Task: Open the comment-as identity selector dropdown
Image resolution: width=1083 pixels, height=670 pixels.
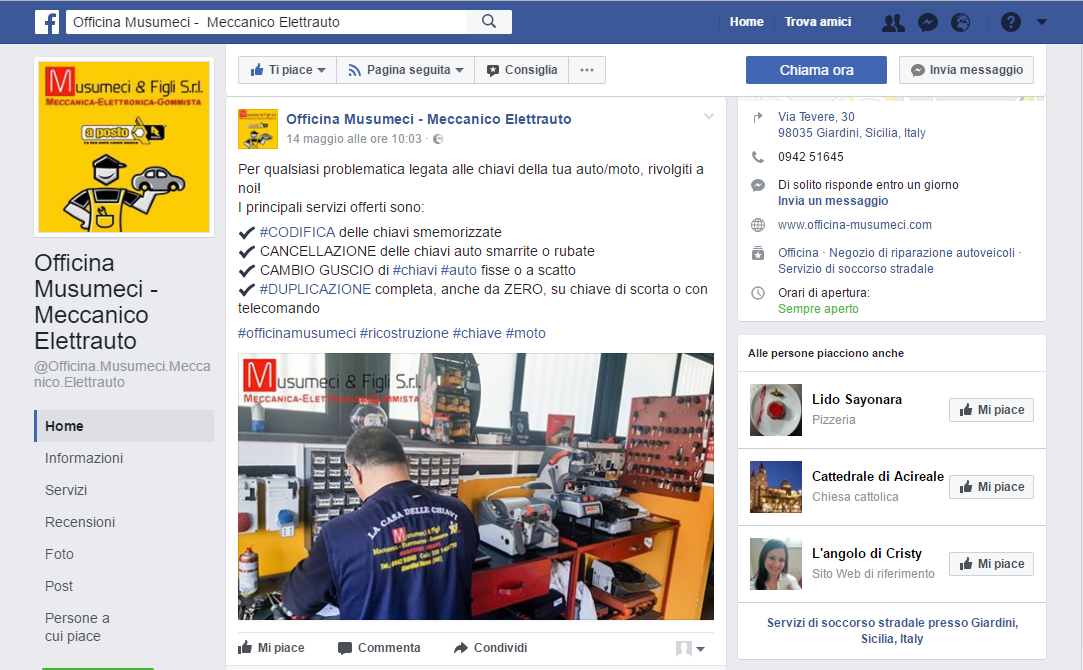Action: 690,648
